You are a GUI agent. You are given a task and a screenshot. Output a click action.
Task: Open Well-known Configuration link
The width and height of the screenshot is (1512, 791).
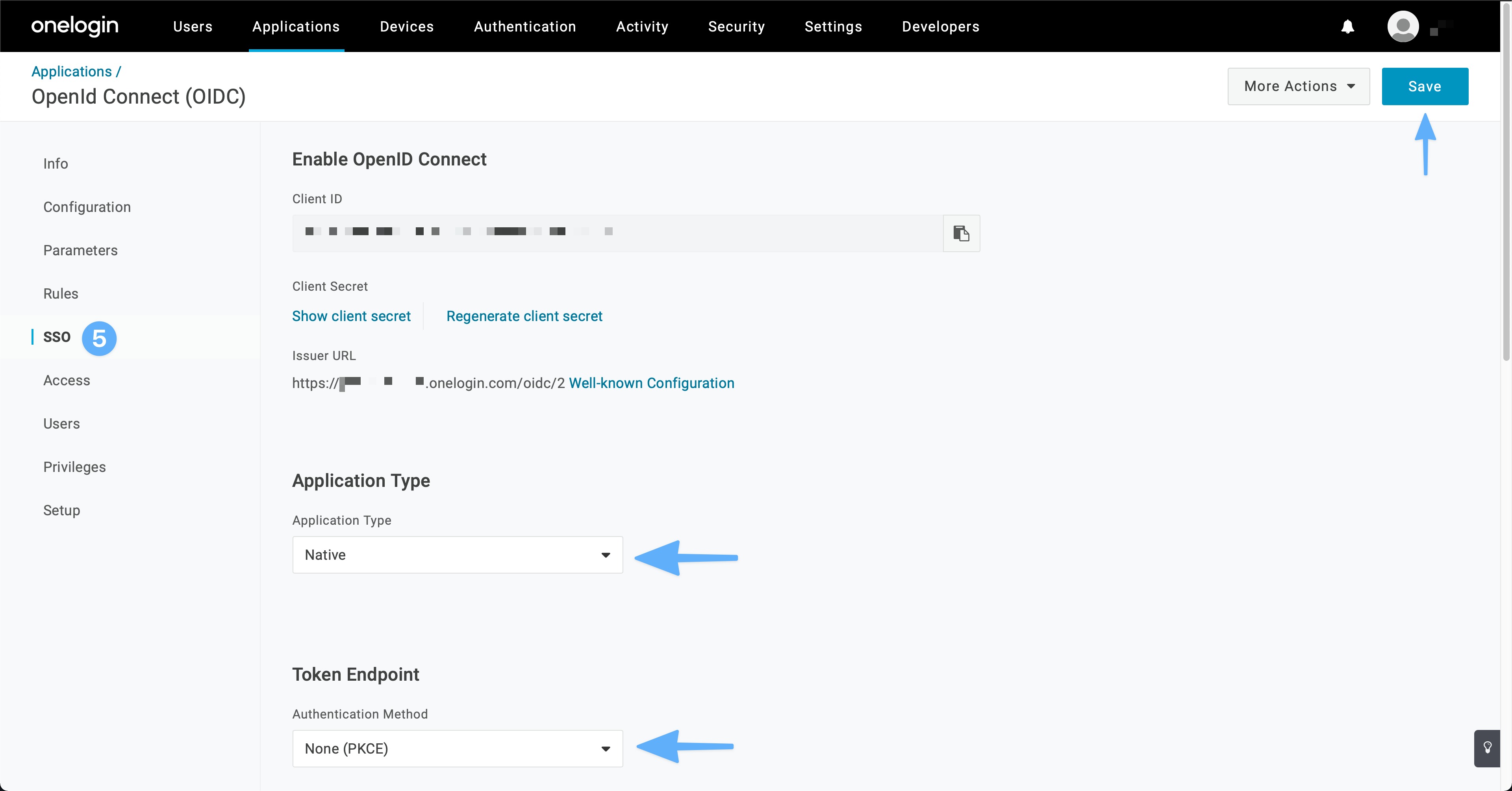(652, 383)
